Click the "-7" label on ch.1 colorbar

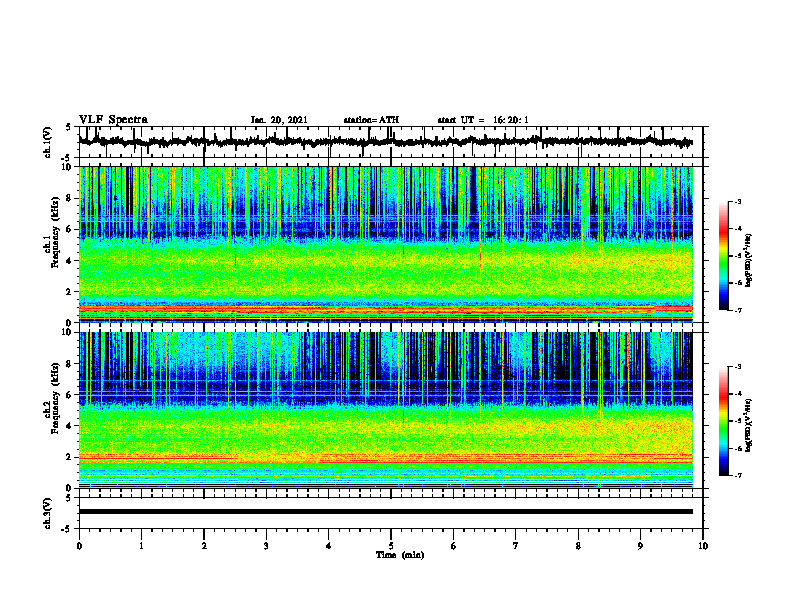737,310
